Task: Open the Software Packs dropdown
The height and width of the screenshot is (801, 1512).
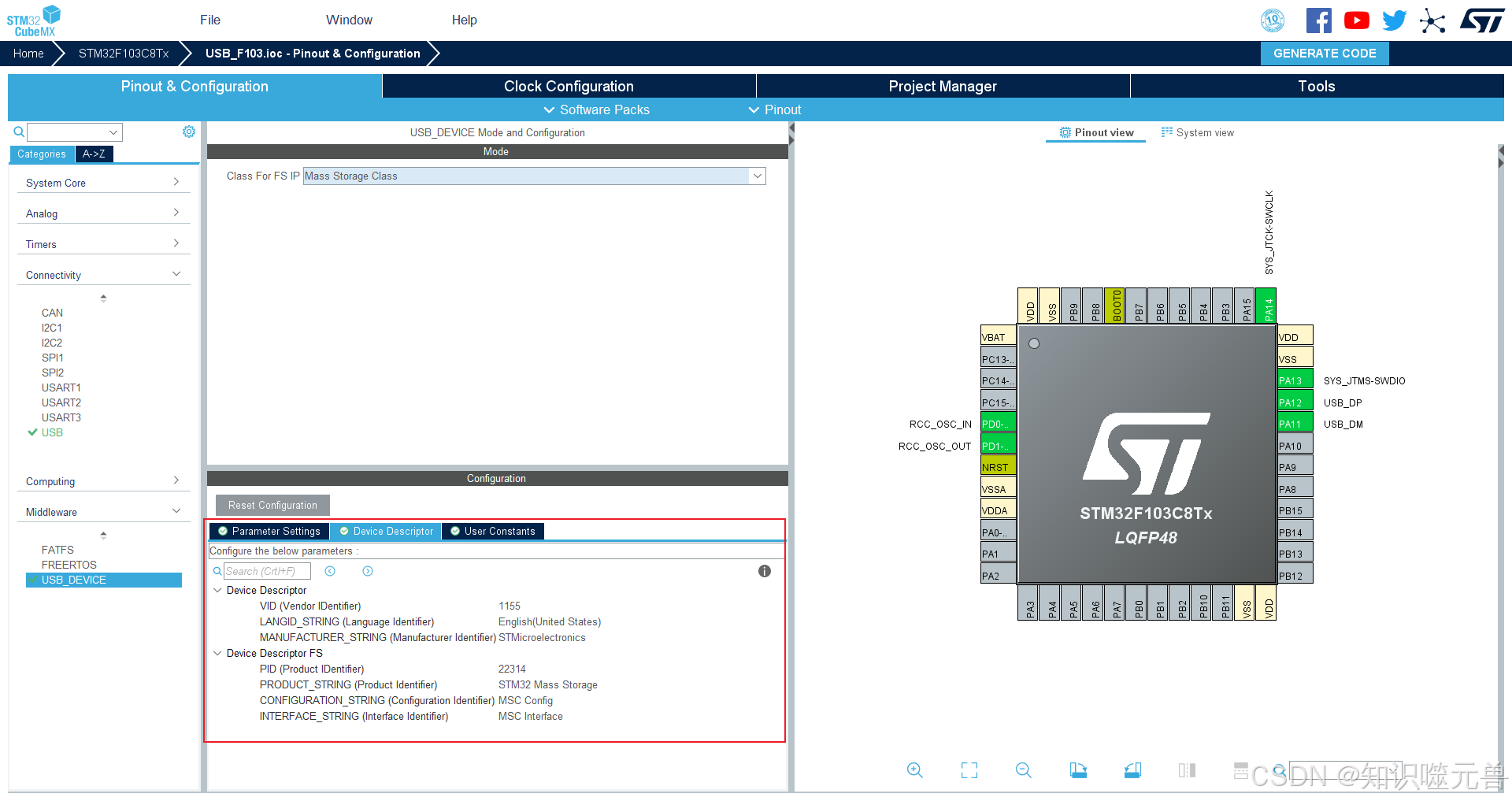Action: point(597,109)
